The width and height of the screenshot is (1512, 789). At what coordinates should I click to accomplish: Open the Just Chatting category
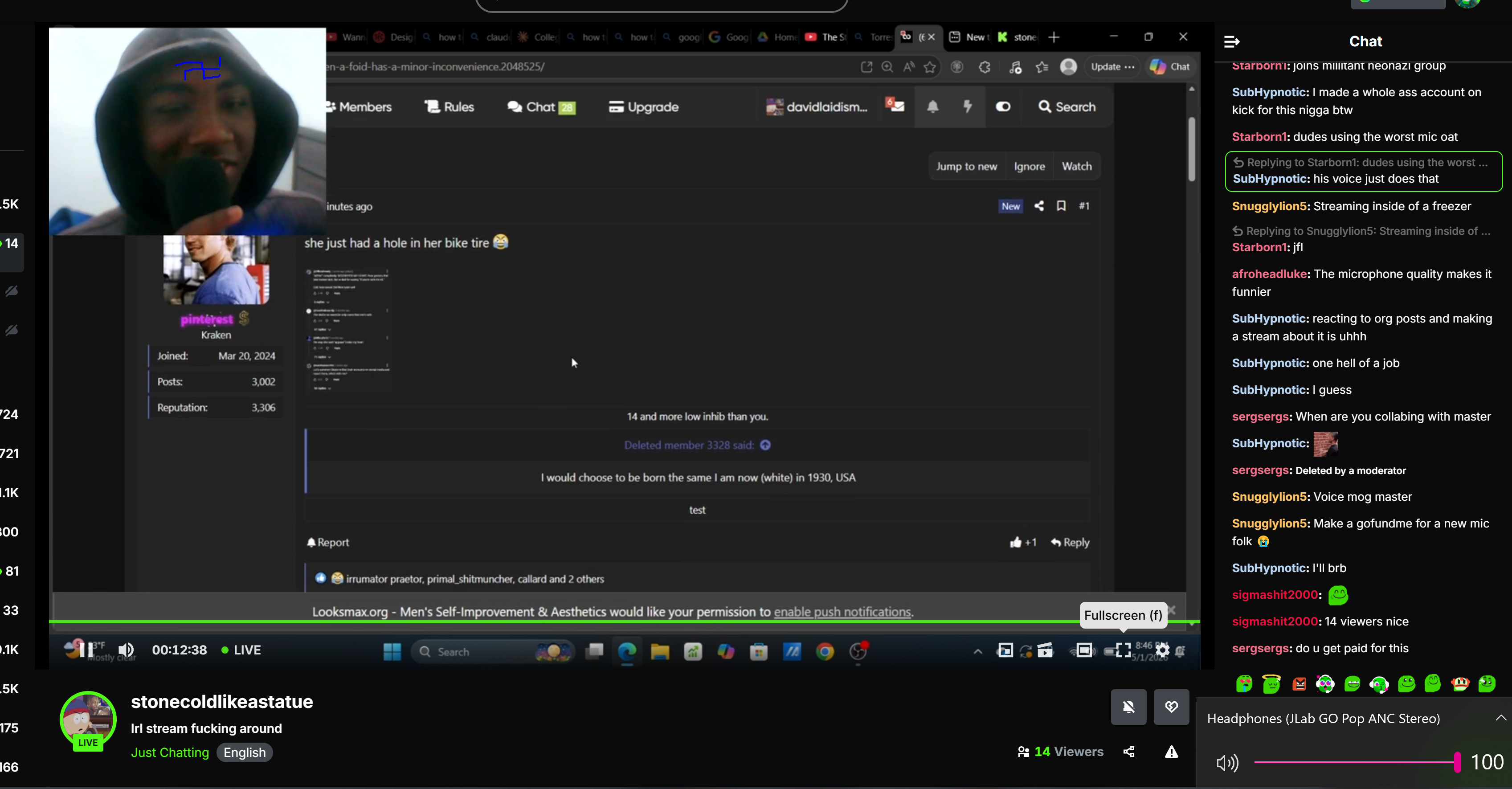click(170, 752)
